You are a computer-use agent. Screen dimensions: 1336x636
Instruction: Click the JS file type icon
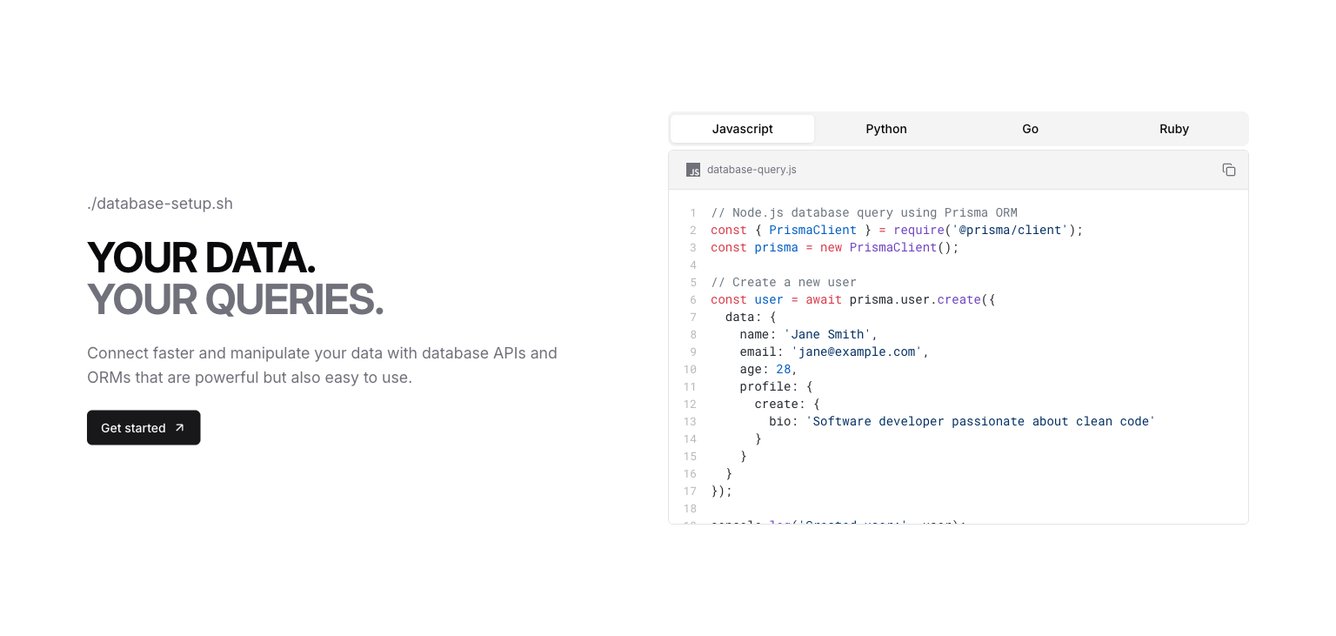click(x=693, y=170)
